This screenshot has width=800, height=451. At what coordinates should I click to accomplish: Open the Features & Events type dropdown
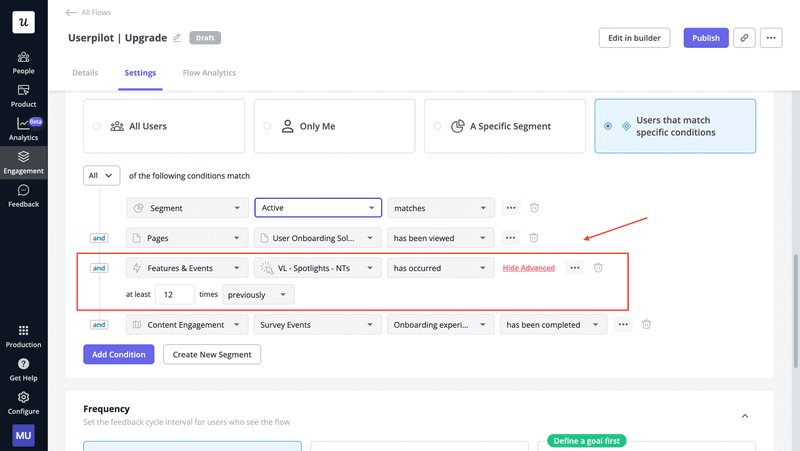point(187,268)
